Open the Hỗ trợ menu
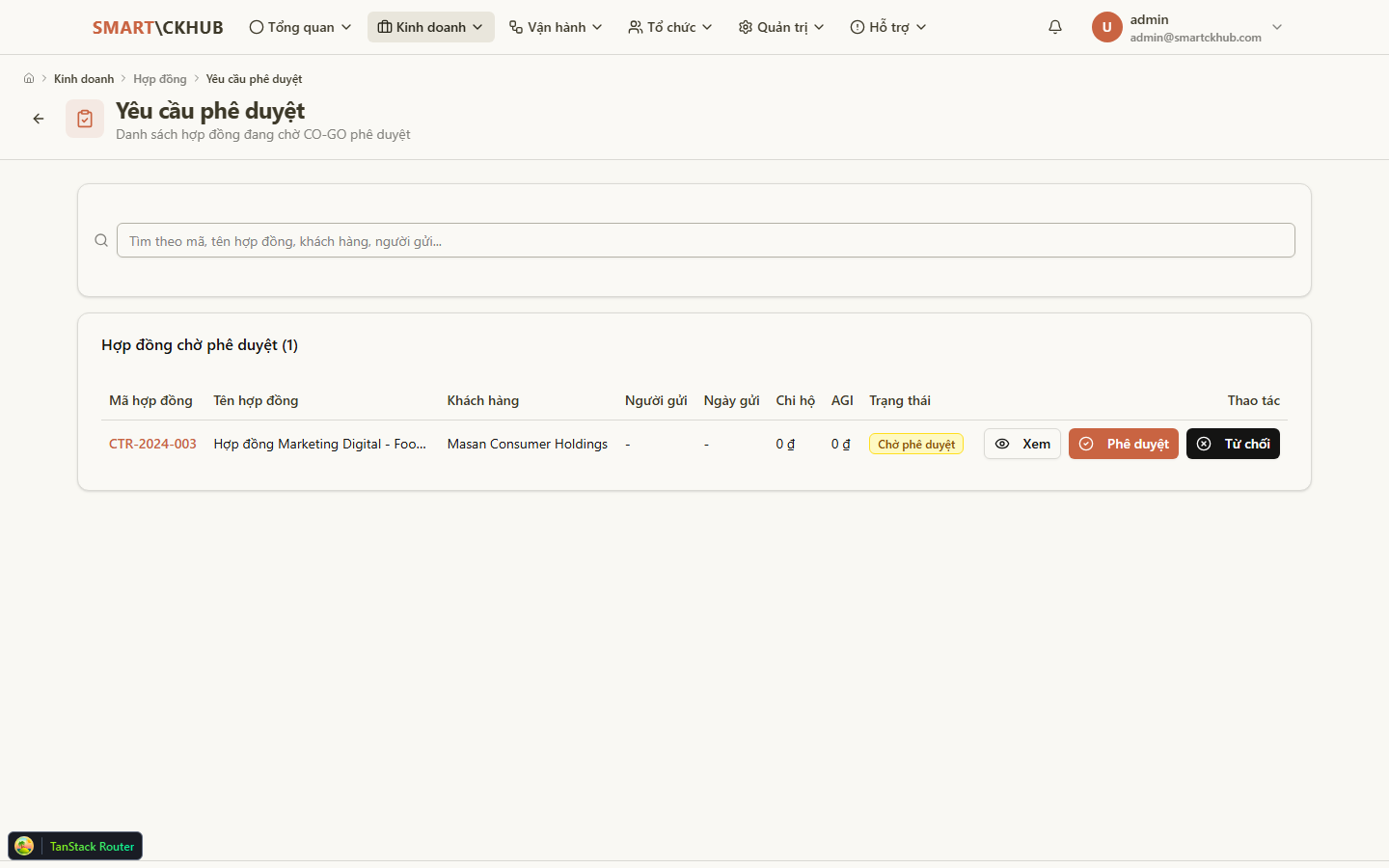The width and height of the screenshot is (1389, 868). click(x=888, y=27)
